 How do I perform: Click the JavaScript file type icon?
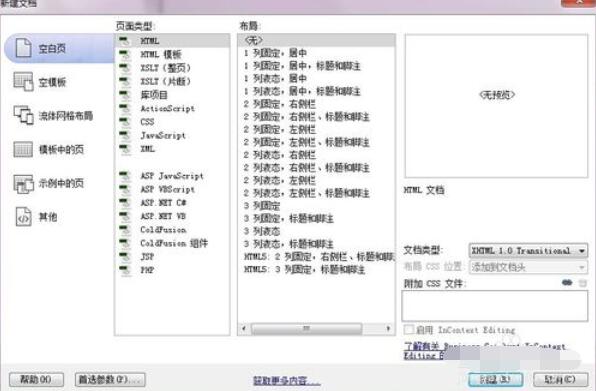(125, 136)
